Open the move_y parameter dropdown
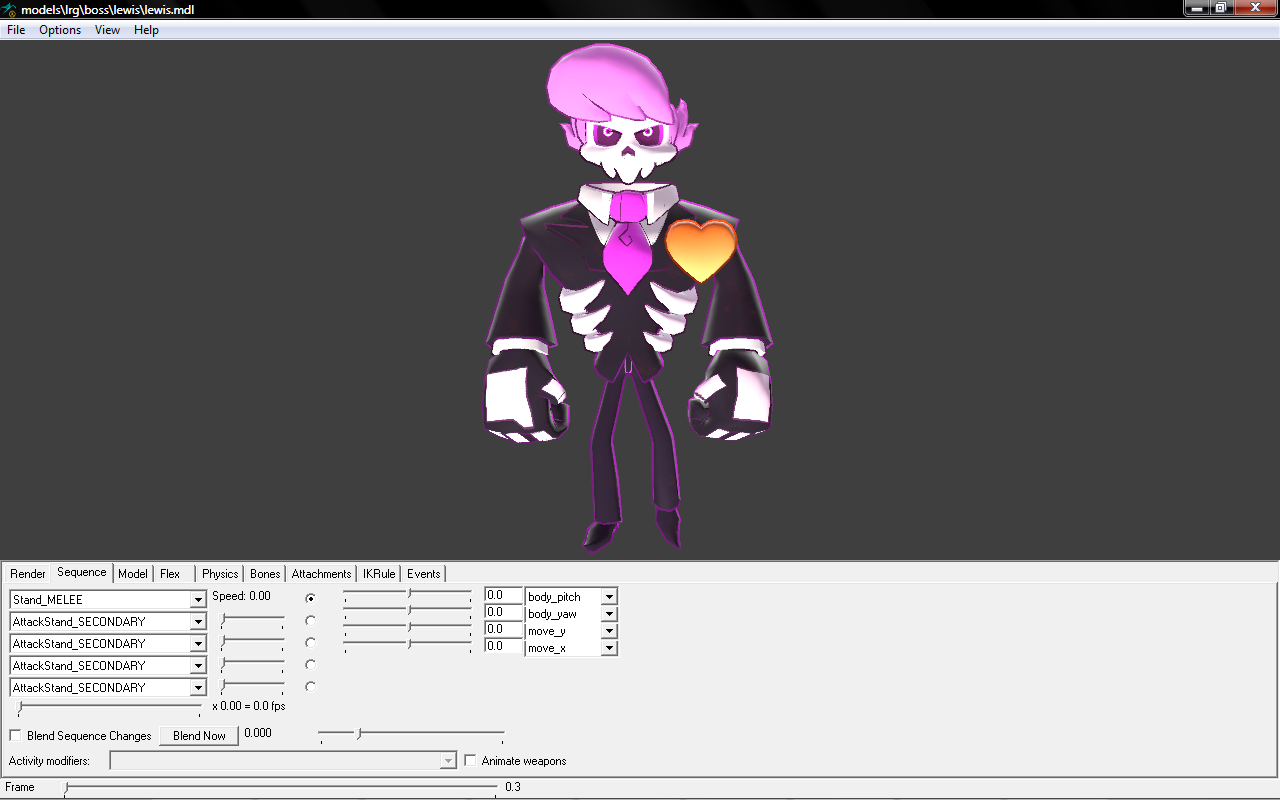This screenshot has height=800, width=1280. (610, 631)
